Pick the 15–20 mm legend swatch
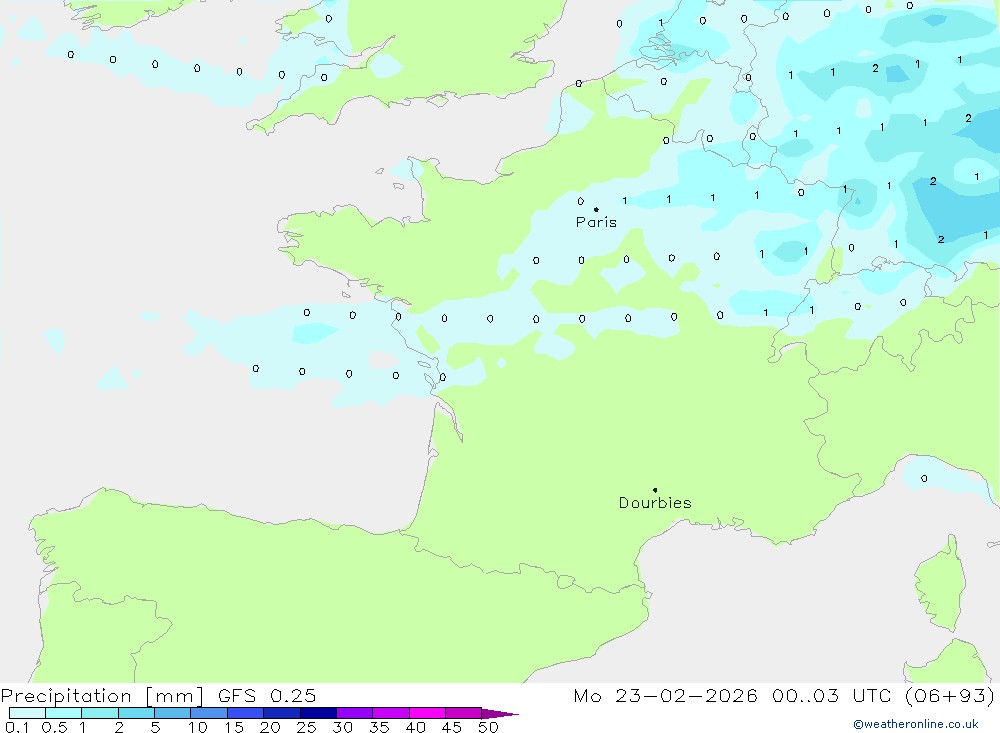Screen dimensions: 1000x733 click(x=246, y=713)
